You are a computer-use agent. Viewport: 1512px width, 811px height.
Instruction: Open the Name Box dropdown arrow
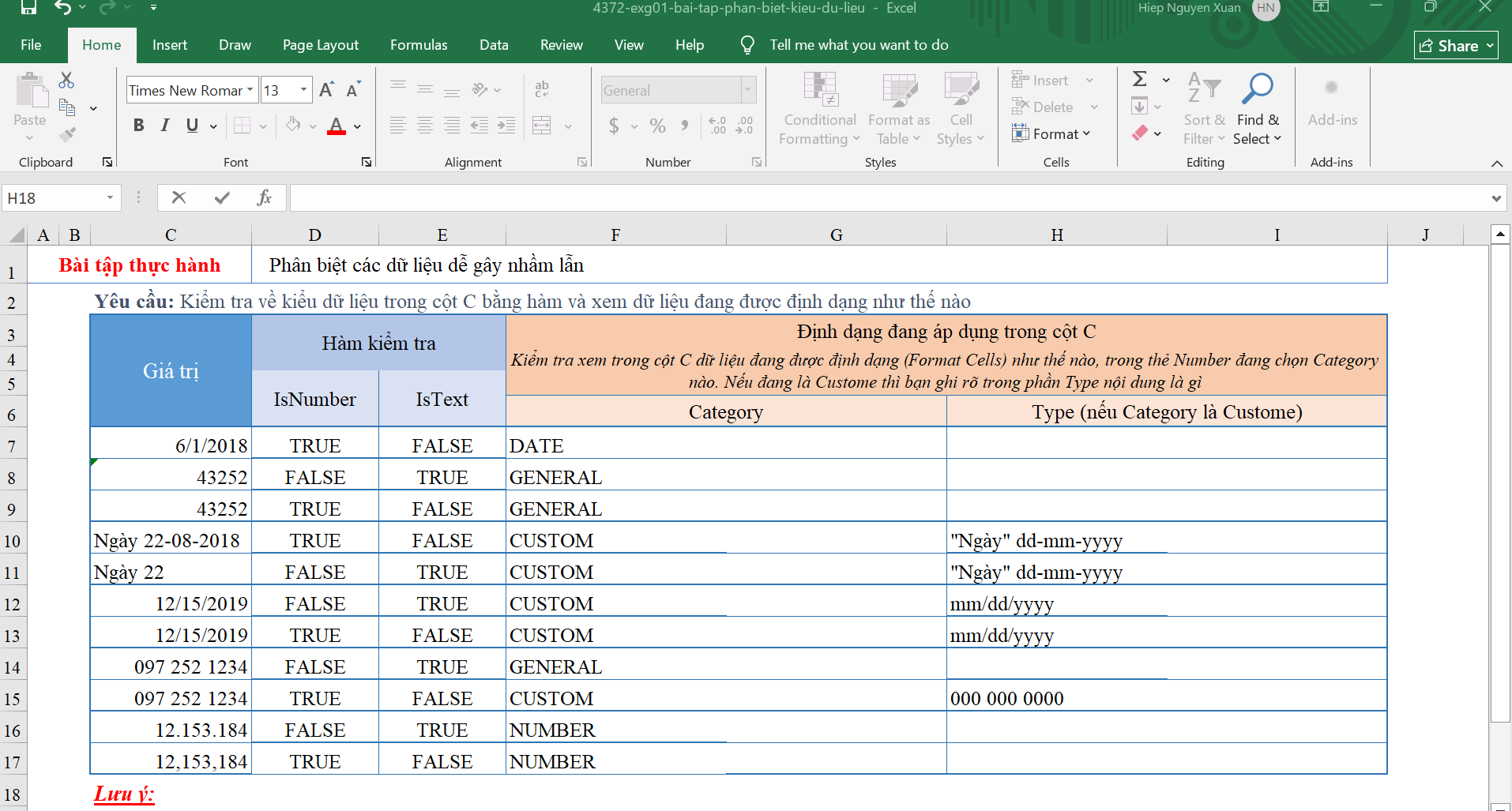coord(110,198)
